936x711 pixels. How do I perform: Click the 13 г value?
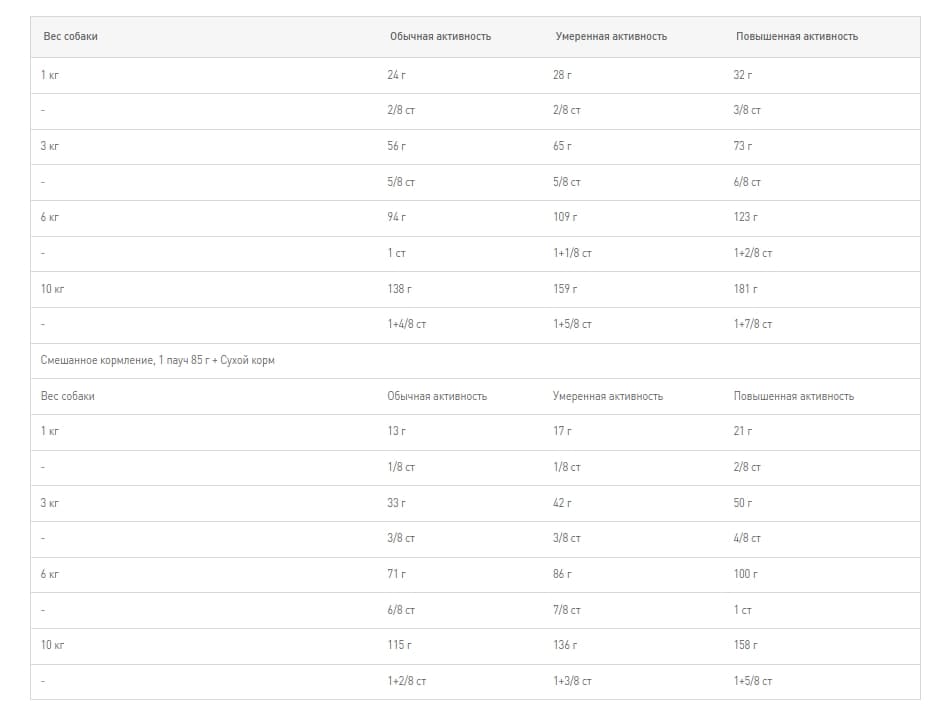pos(396,431)
